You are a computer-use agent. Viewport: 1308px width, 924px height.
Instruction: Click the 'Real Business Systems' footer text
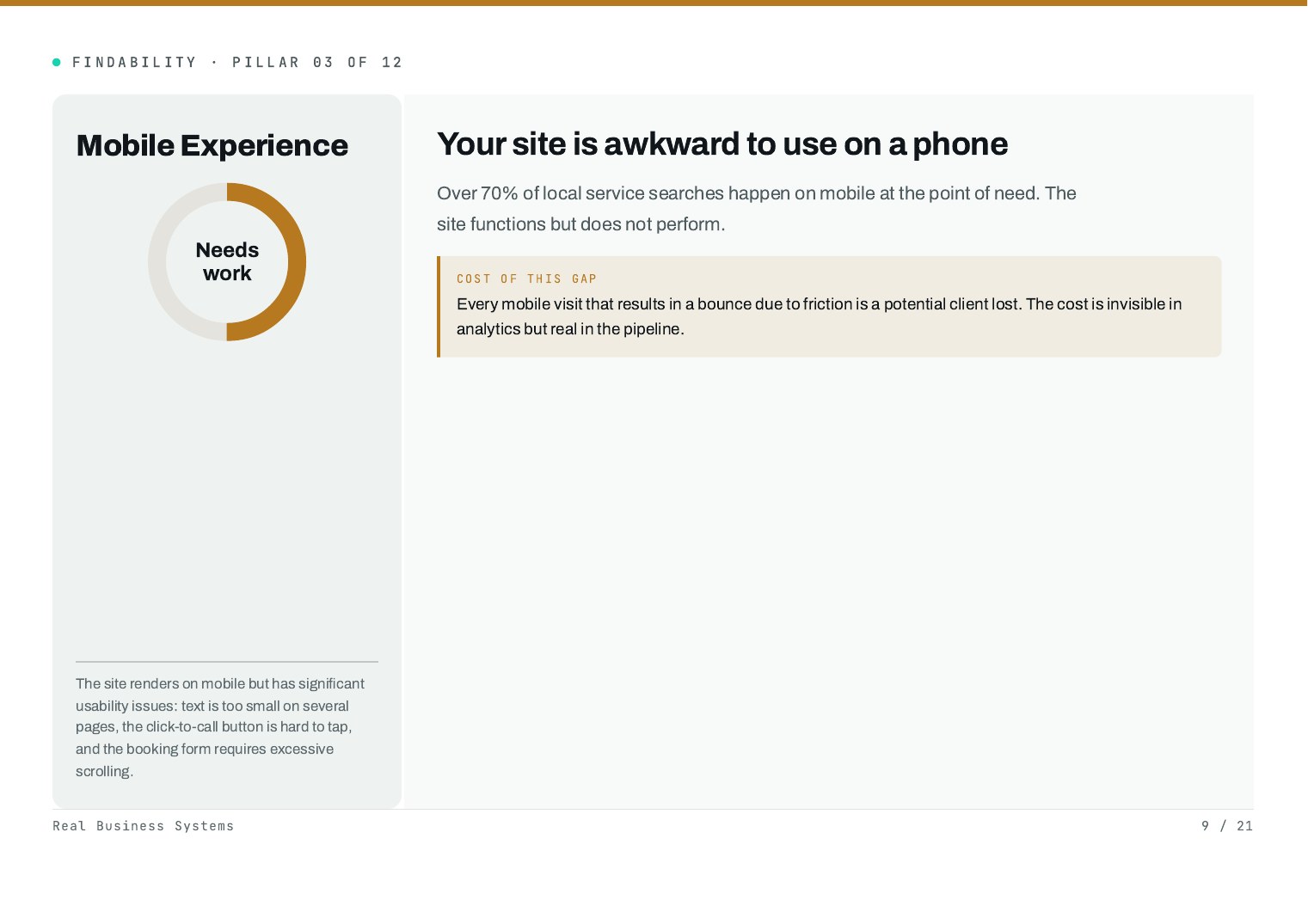[144, 826]
